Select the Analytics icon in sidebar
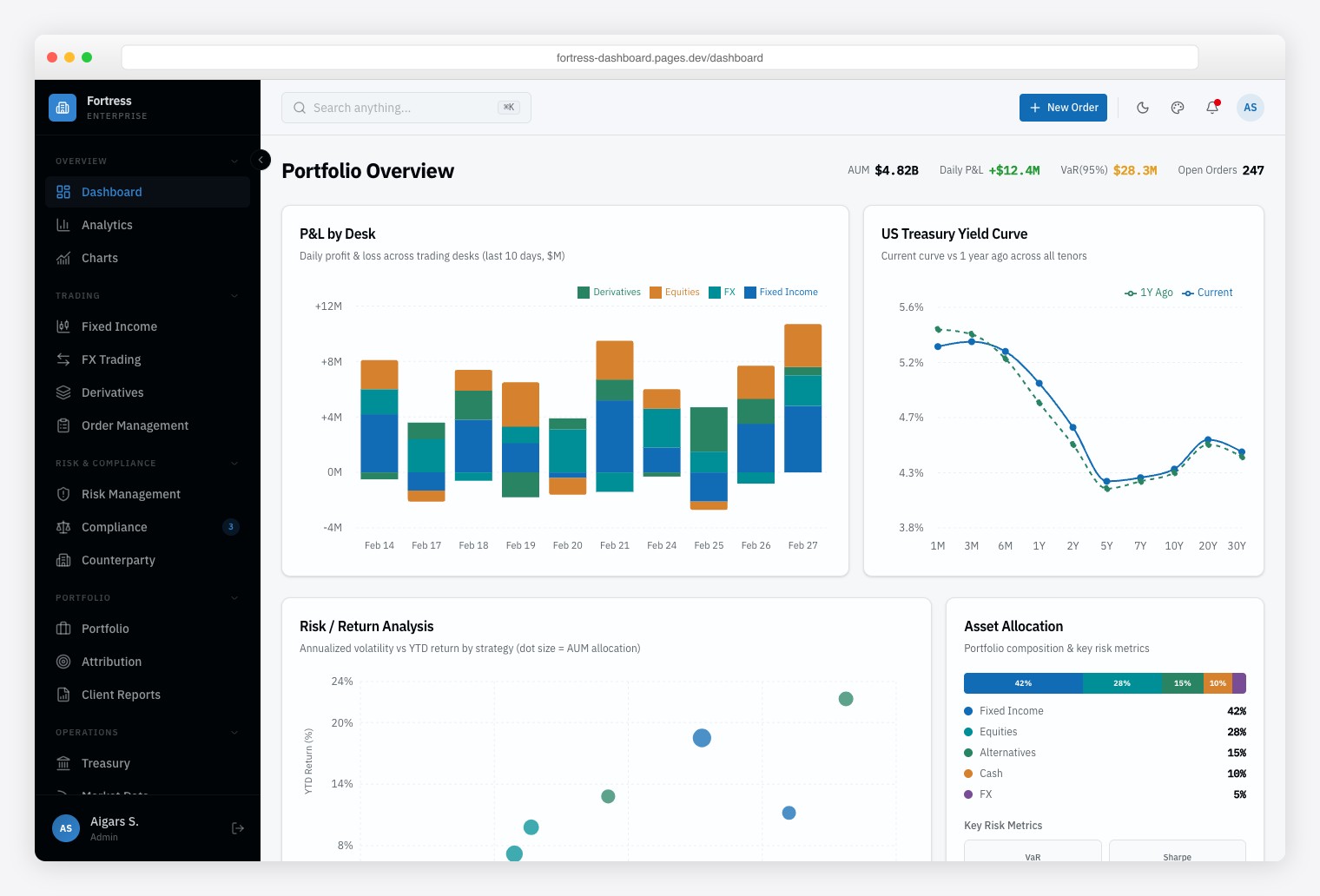 [63, 225]
